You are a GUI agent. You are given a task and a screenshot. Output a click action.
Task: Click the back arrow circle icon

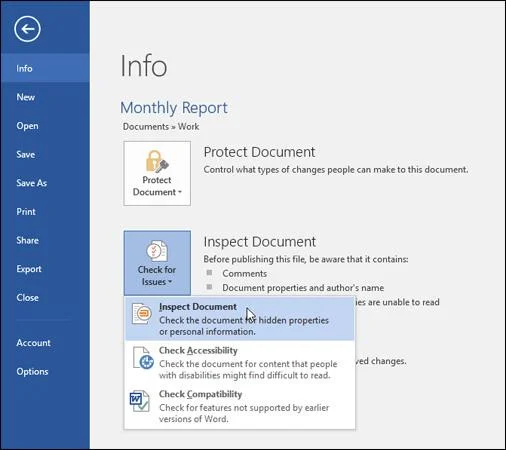pyautogui.click(x=27, y=29)
